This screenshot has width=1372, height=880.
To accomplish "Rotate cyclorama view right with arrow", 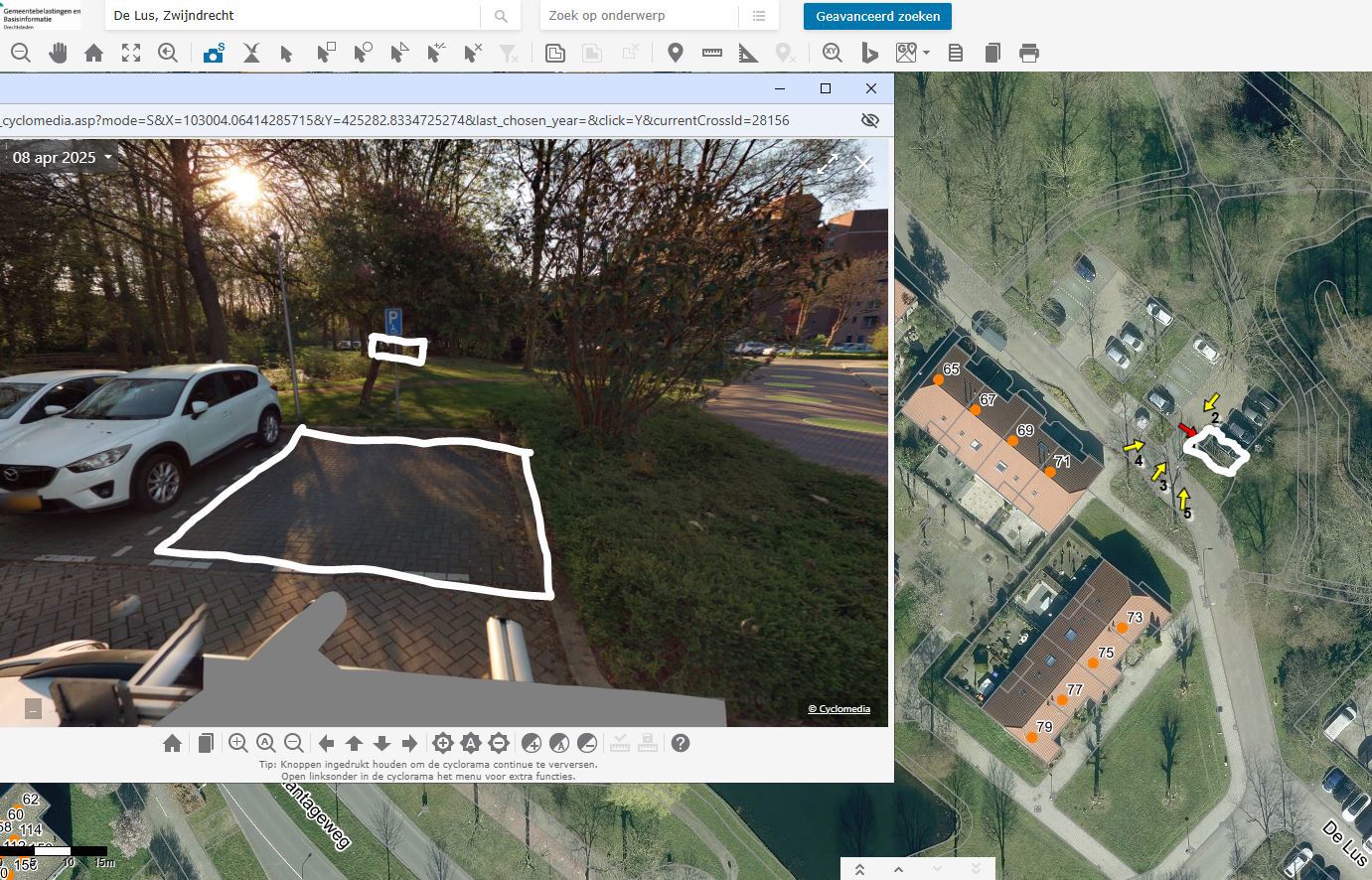I will 409,743.
